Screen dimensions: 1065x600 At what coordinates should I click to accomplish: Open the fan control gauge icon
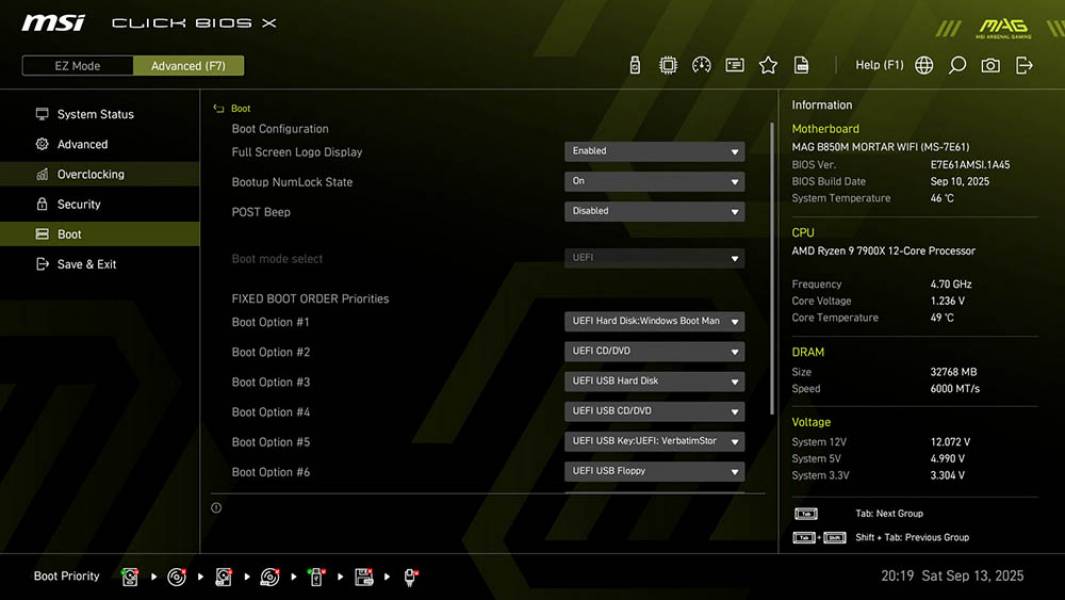point(701,64)
